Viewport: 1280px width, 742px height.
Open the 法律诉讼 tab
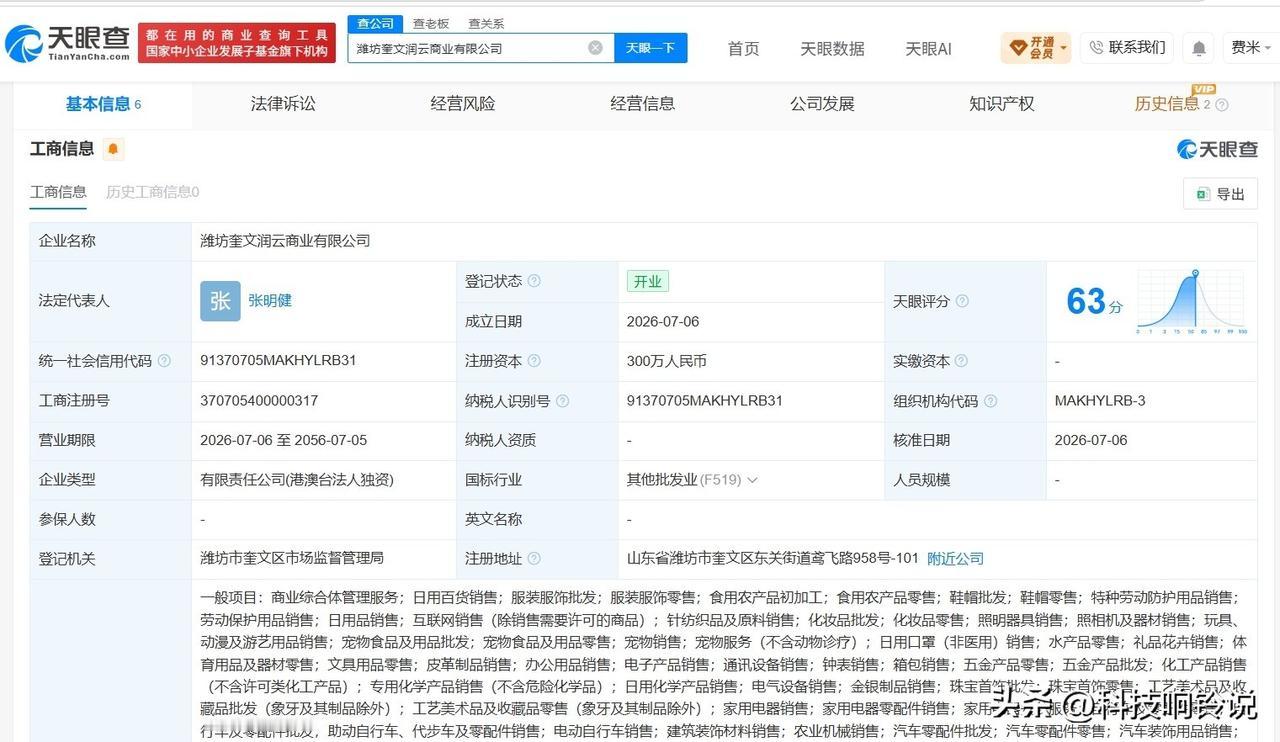[x=283, y=104]
